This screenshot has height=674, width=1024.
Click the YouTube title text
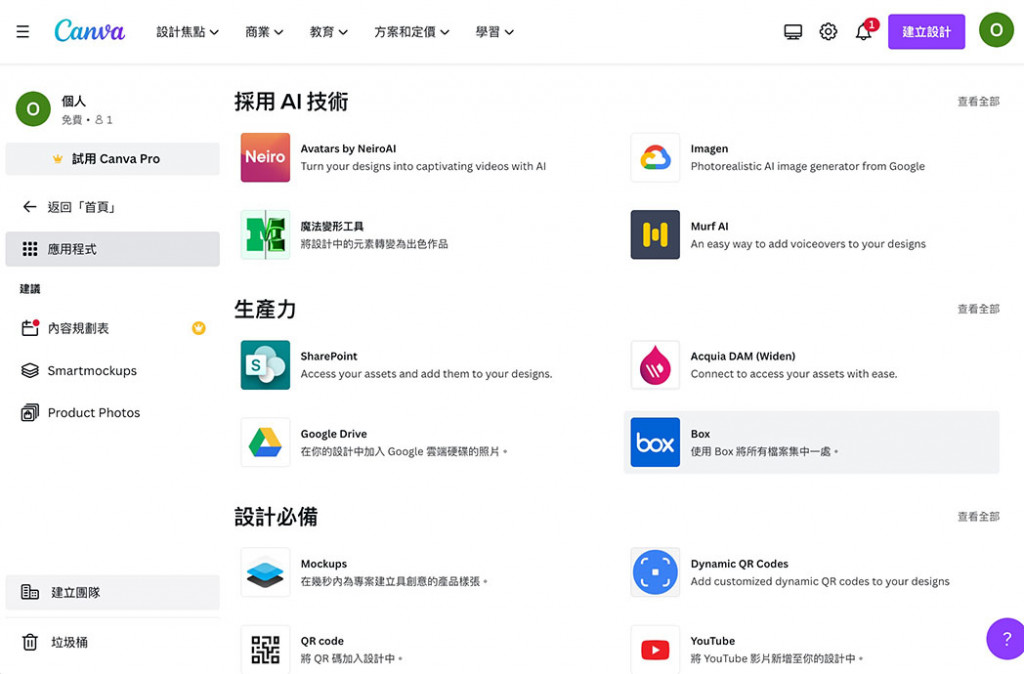click(712, 641)
